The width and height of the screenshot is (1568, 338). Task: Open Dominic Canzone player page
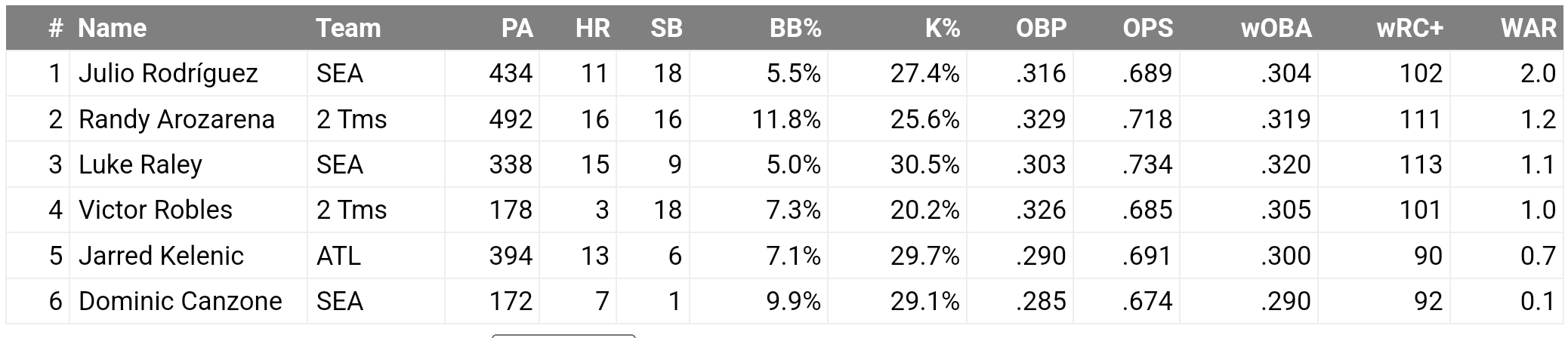point(180,301)
